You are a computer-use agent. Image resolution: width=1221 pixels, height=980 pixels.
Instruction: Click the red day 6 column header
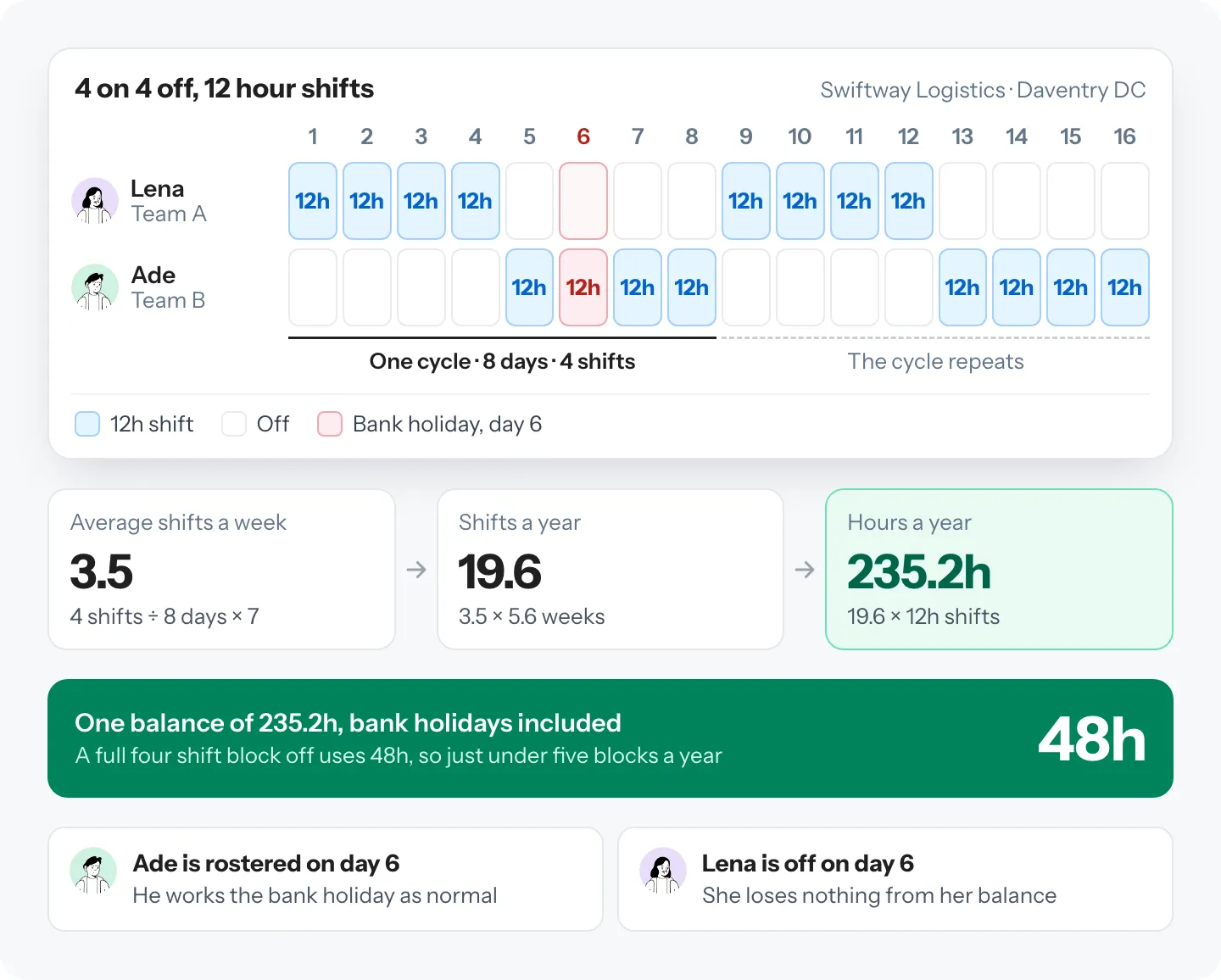coord(583,136)
